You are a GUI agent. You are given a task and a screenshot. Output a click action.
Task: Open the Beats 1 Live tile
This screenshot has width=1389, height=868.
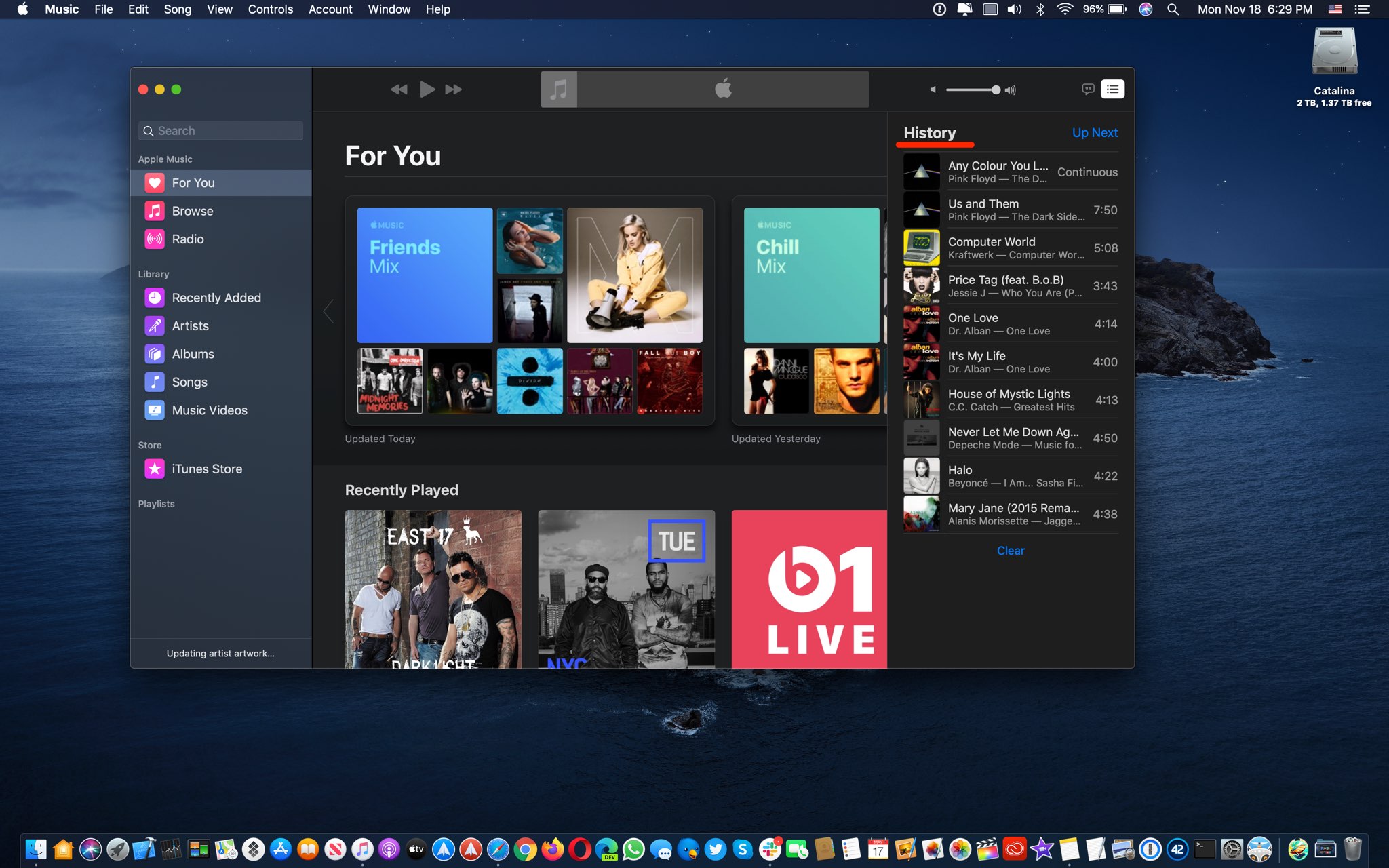pos(809,589)
